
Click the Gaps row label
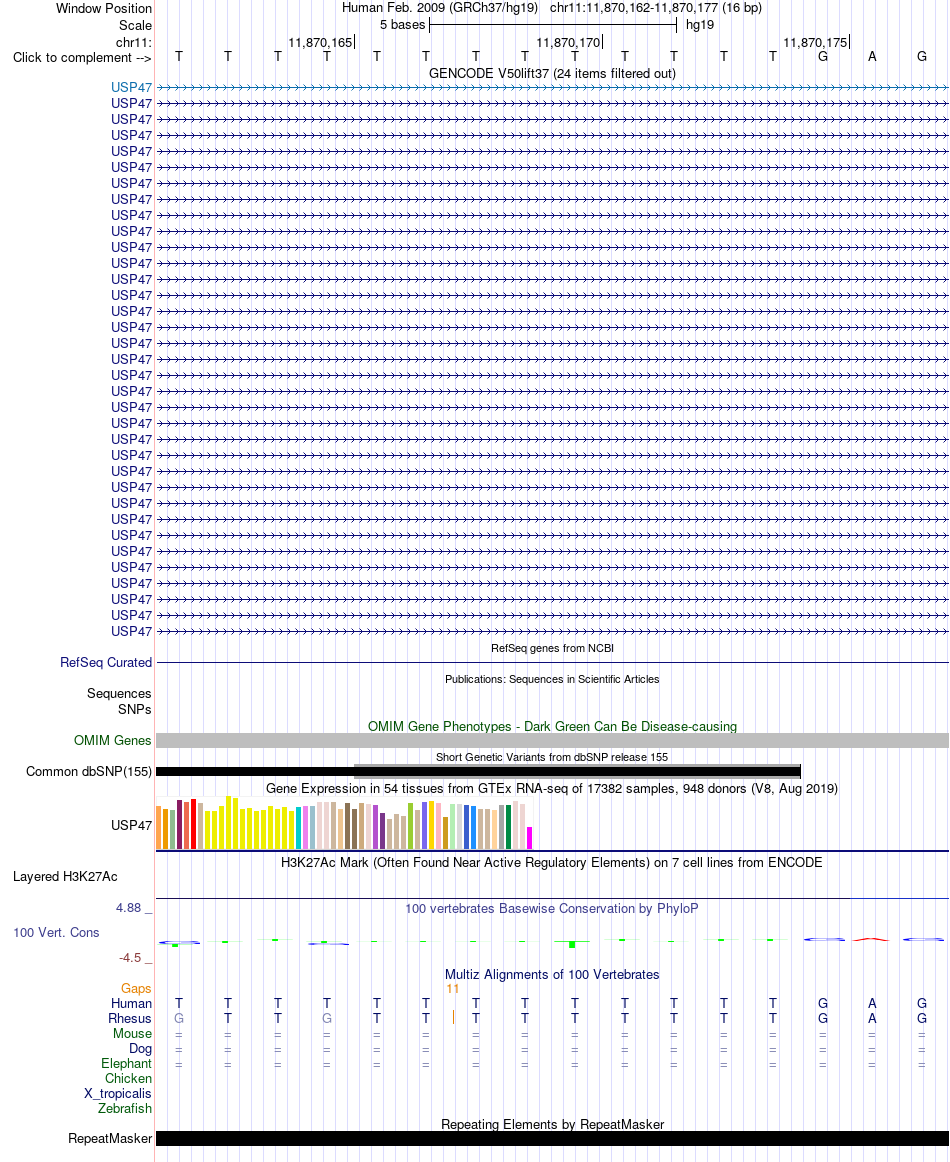click(x=136, y=989)
